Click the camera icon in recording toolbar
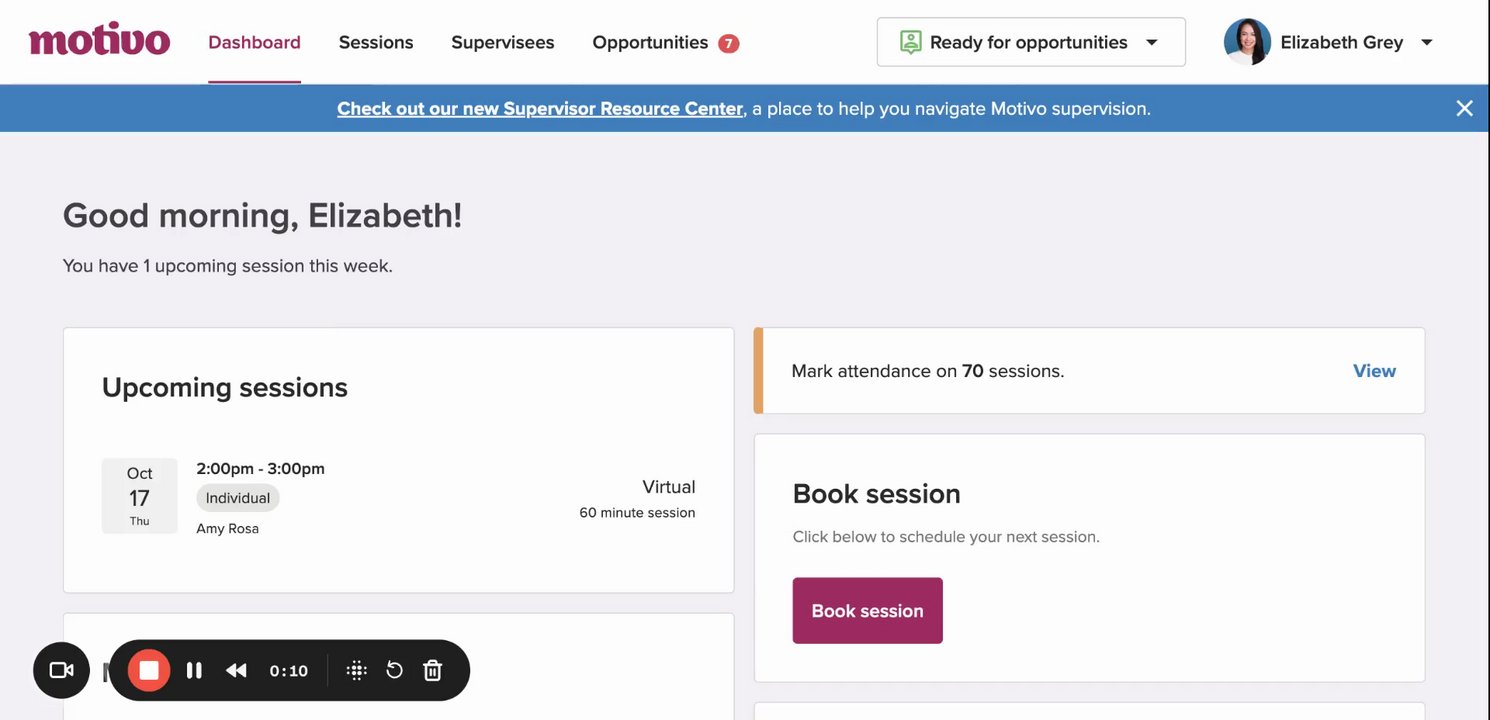Screen dimensions: 1490x720 [x=61, y=670]
